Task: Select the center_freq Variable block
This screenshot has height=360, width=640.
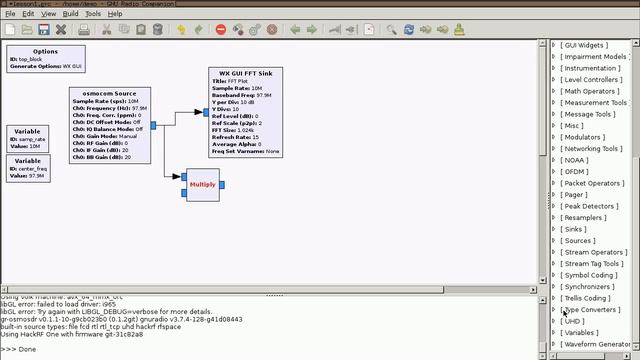Action: pyautogui.click(x=29, y=168)
